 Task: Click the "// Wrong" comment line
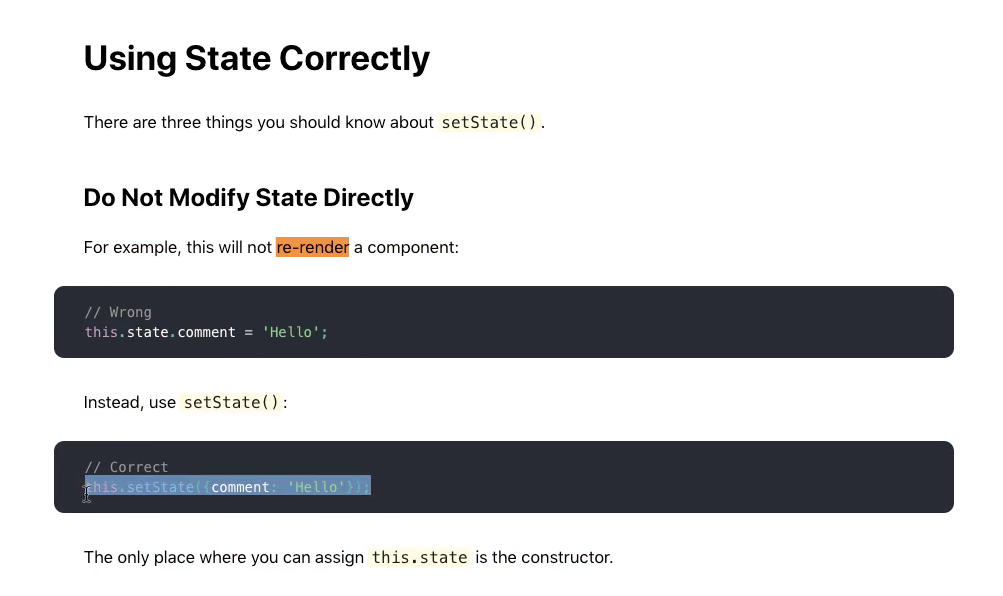click(118, 312)
